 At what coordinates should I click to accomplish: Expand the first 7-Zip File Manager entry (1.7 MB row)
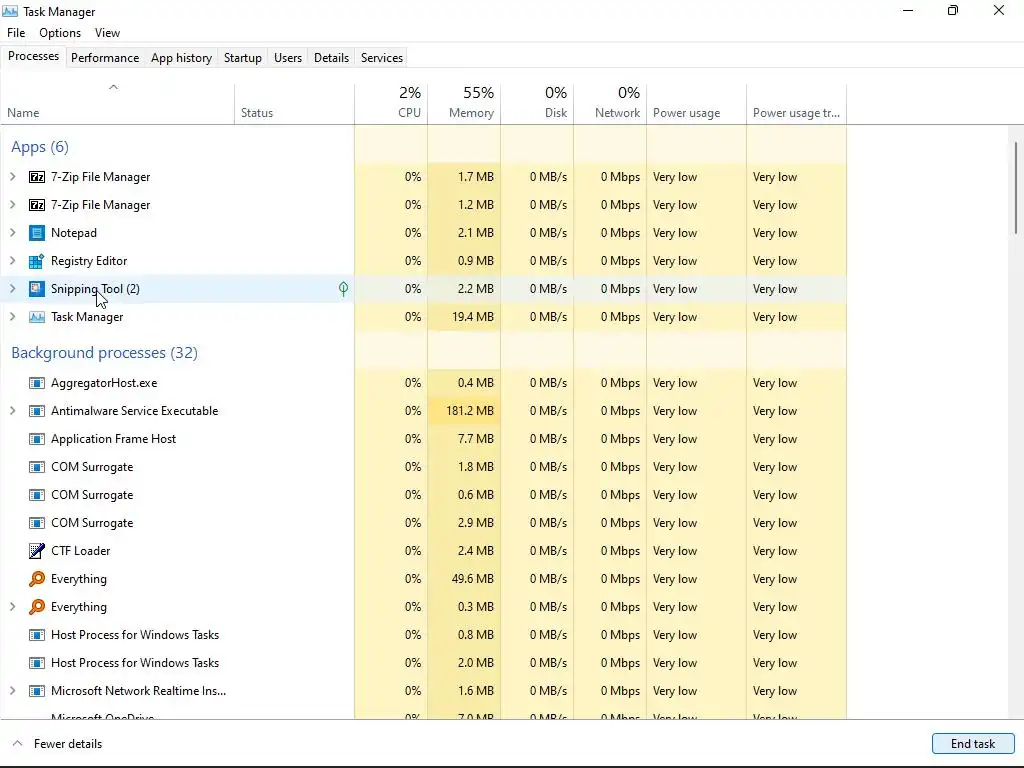[x=12, y=177]
